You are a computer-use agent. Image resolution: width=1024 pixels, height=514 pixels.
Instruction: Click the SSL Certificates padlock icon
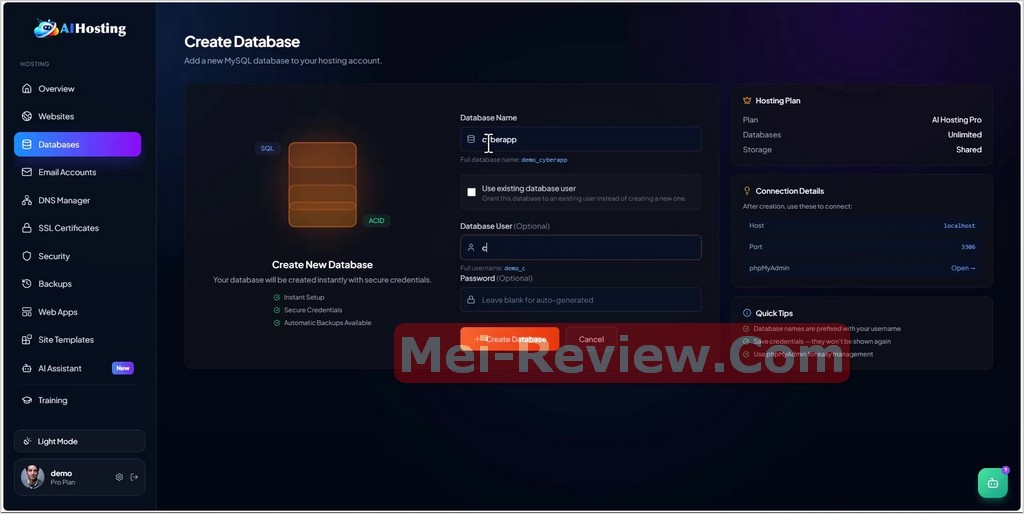click(x=27, y=228)
